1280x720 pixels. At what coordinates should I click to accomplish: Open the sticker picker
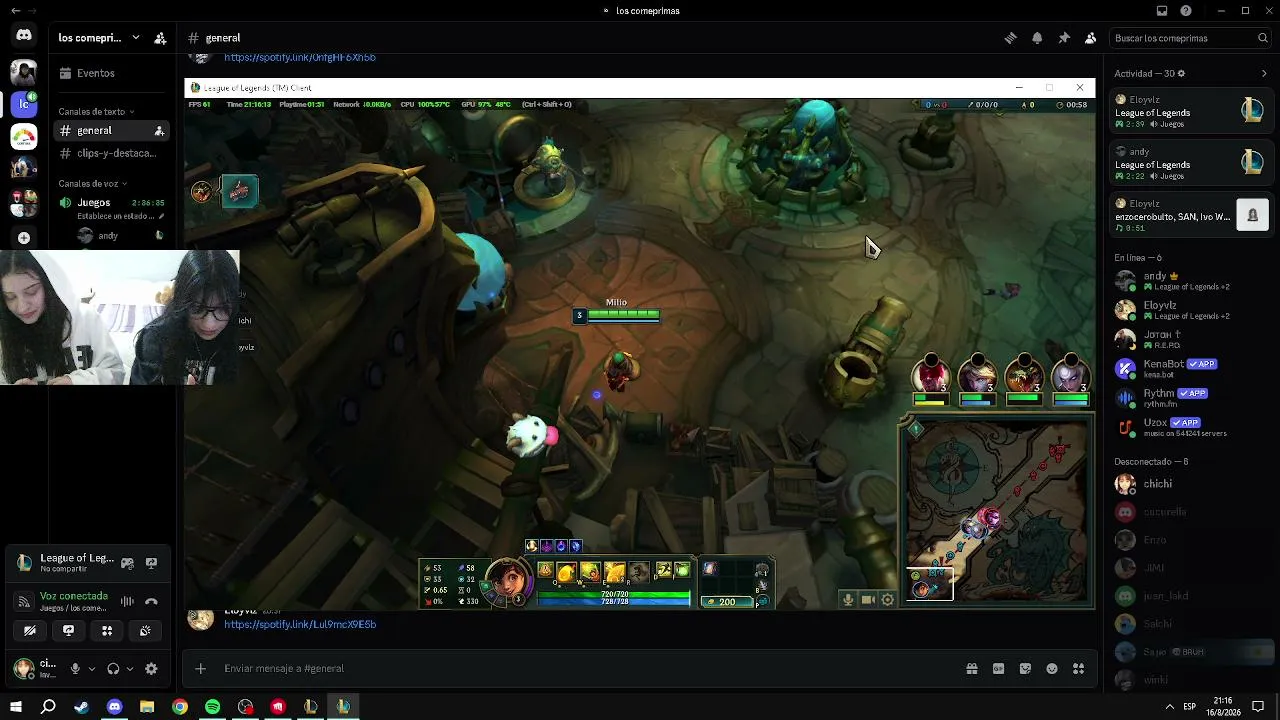[1025, 668]
